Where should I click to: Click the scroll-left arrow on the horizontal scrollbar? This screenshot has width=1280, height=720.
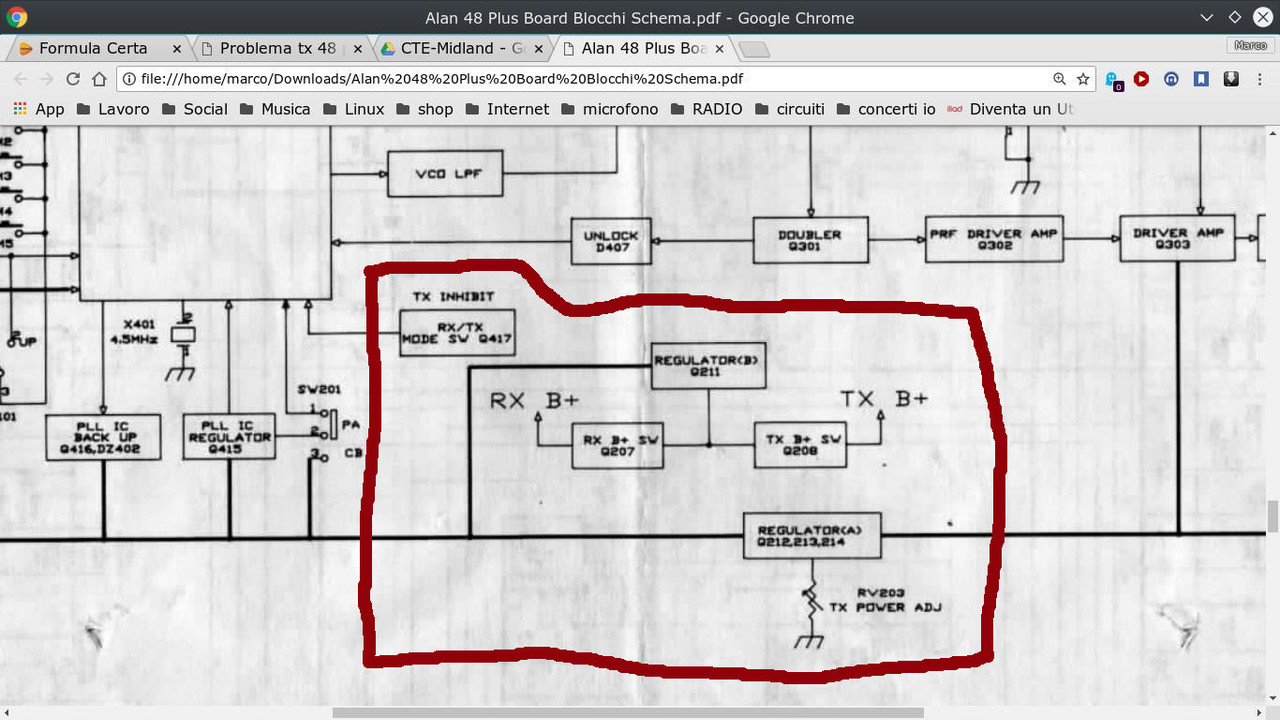pos(6,713)
